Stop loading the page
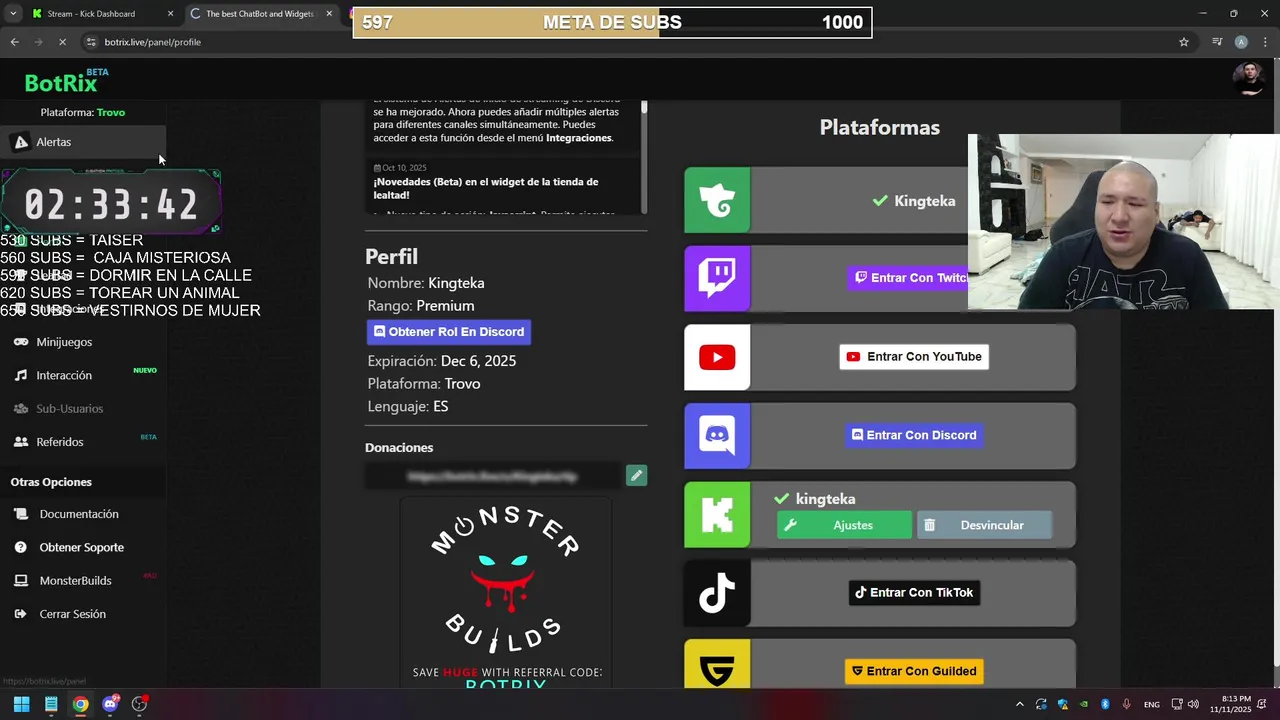This screenshot has width=1280, height=720. point(62,42)
